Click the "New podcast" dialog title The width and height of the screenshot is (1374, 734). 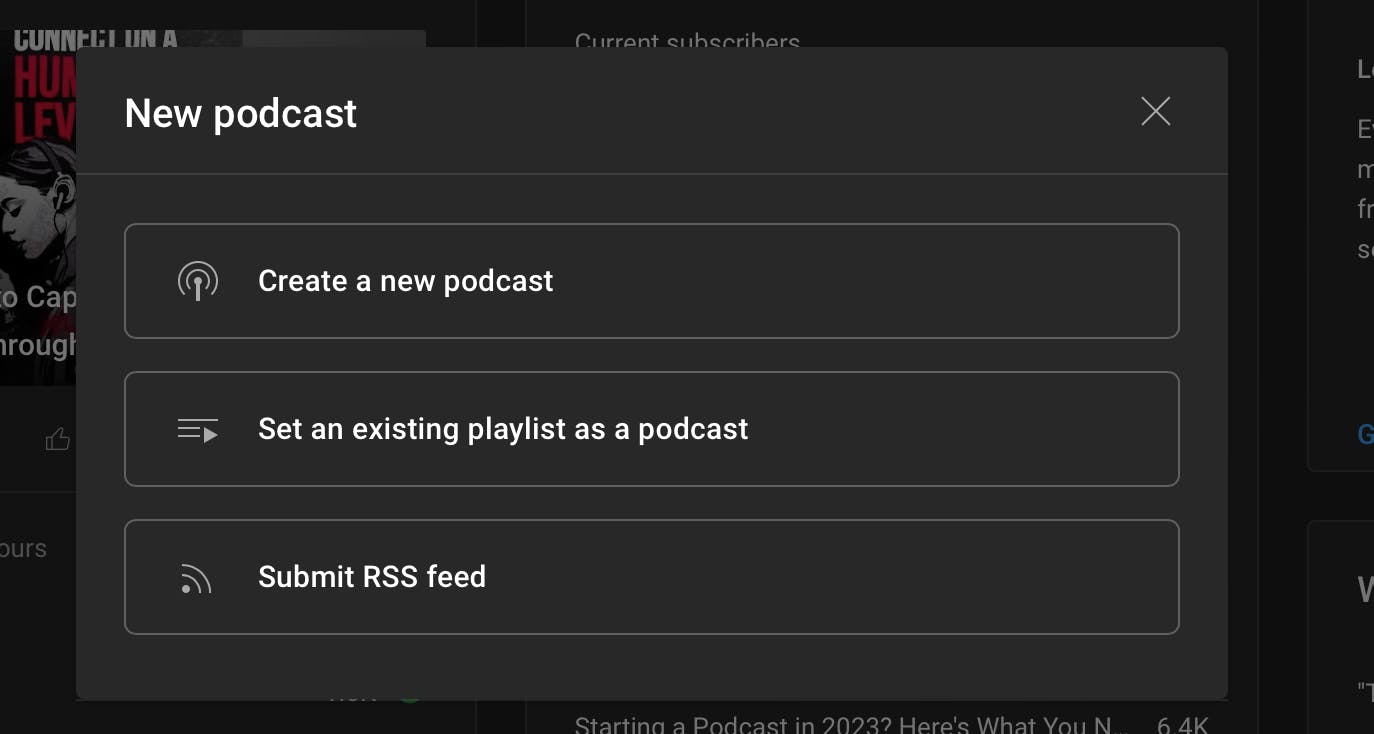point(240,113)
